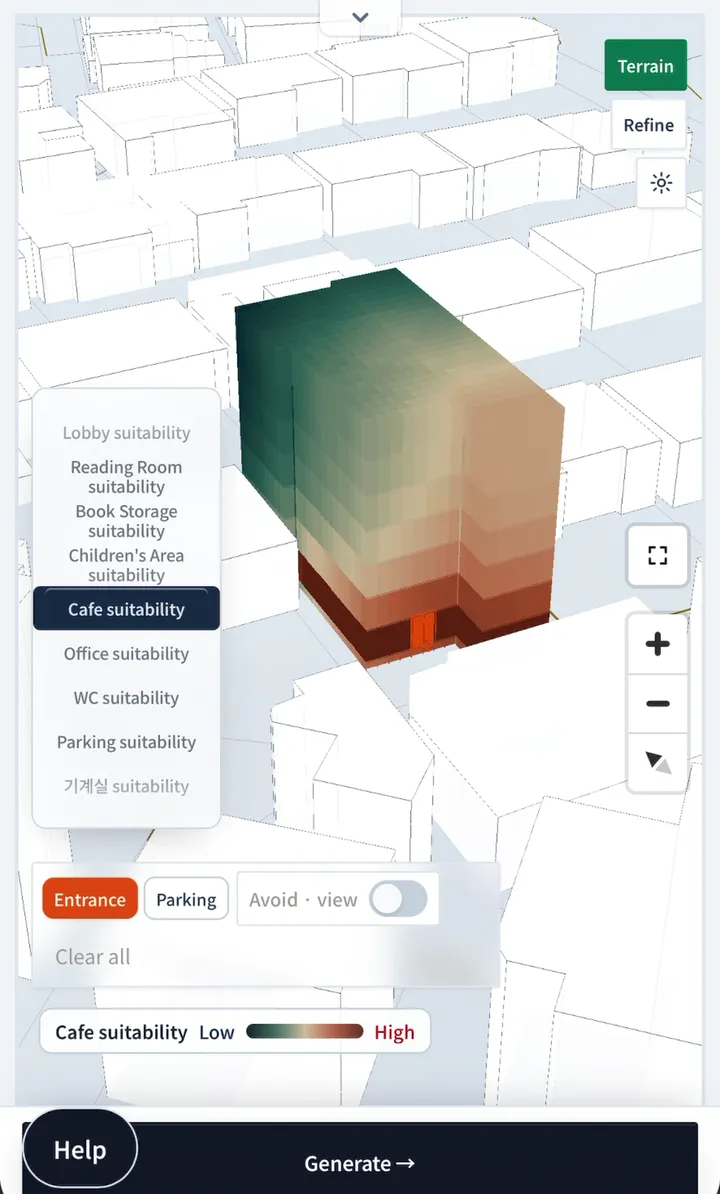
Task: Switch to Office suitability
Action: [x=126, y=653]
